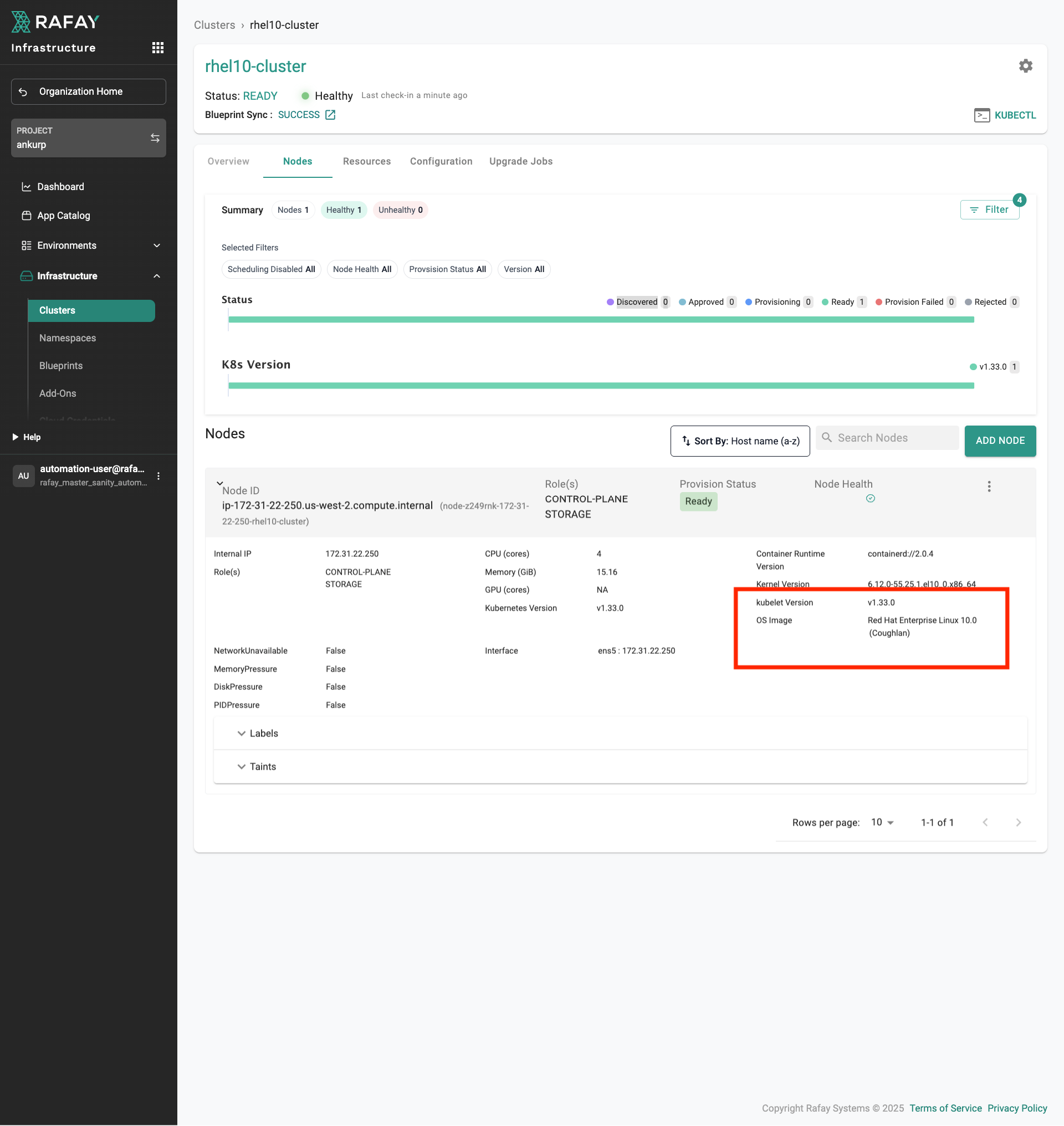Toggle the Healthy 1 summary chip
Viewport: 1064px width, 1126px height.
coord(344,210)
